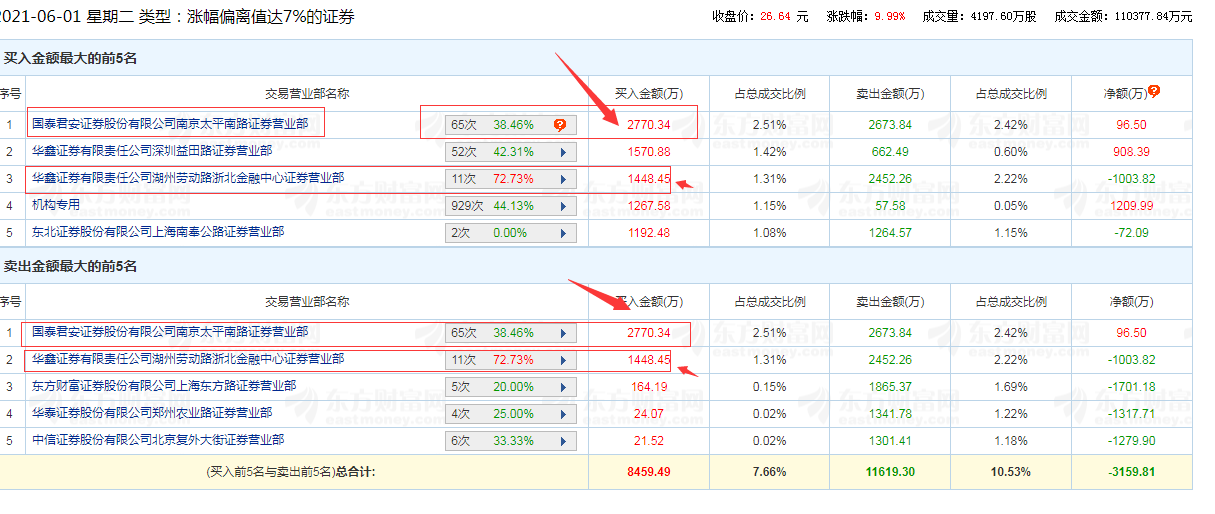Expand the 2次 0.00% details arrow

pos(563,233)
